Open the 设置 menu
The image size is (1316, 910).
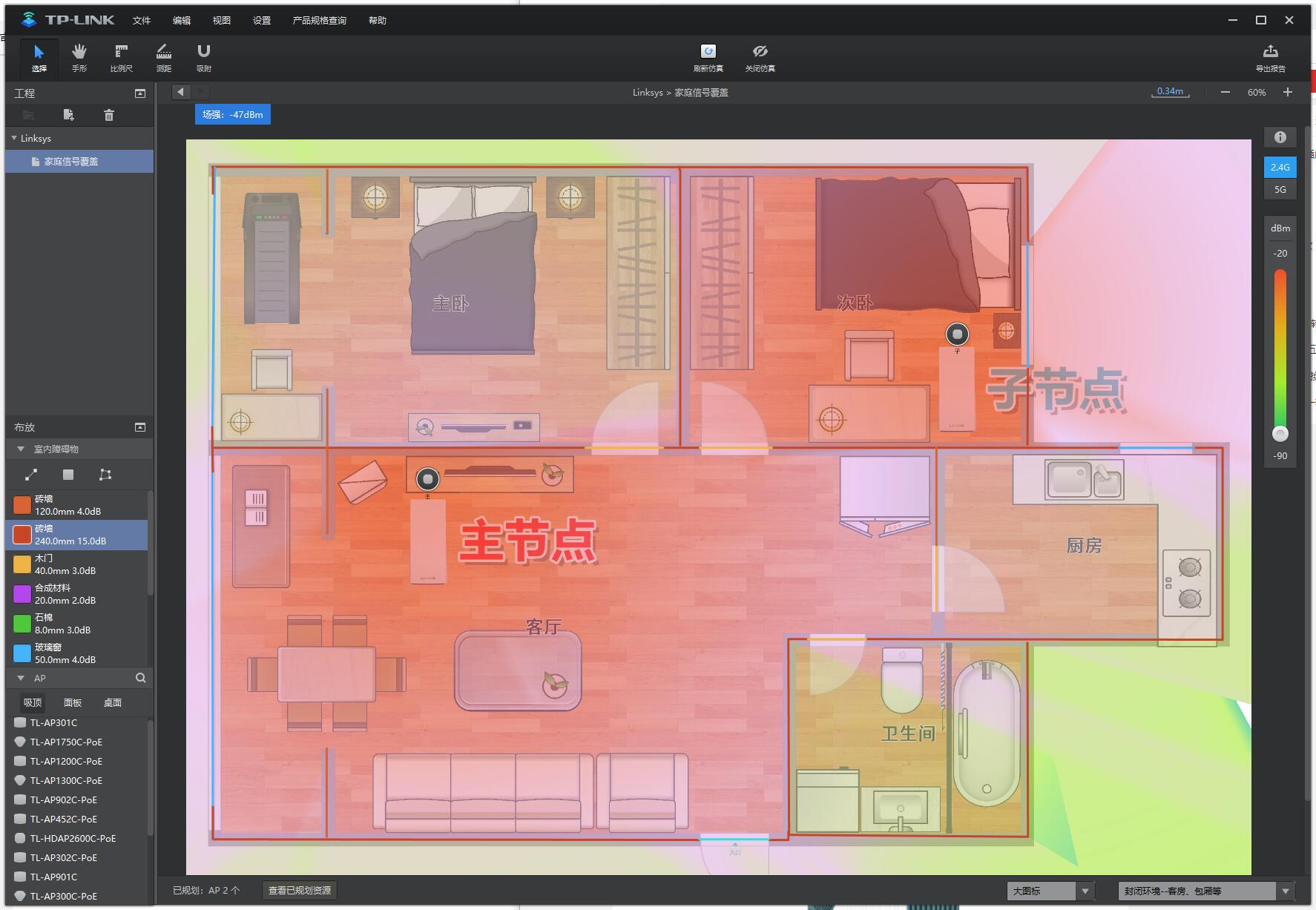[261, 20]
